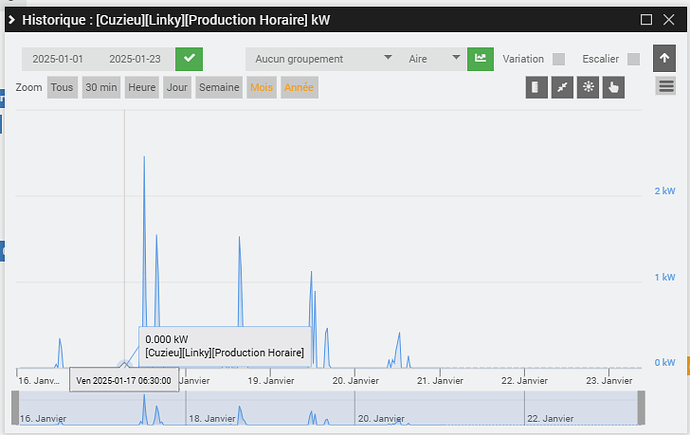Set zoom to Heure
Image resolution: width=690 pixels, height=435 pixels.
[x=142, y=87]
